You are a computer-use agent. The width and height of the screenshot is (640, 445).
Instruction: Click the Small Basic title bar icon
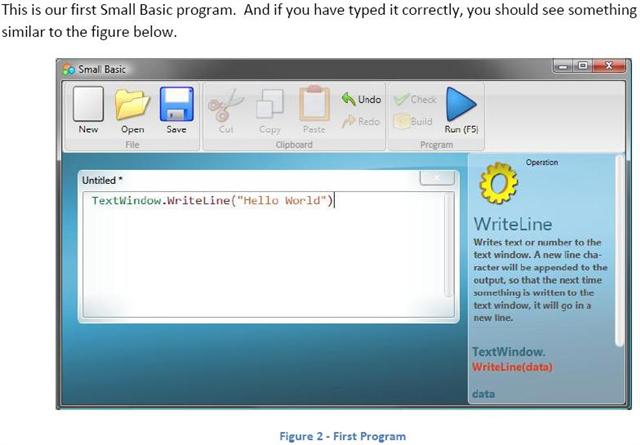(x=69, y=69)
